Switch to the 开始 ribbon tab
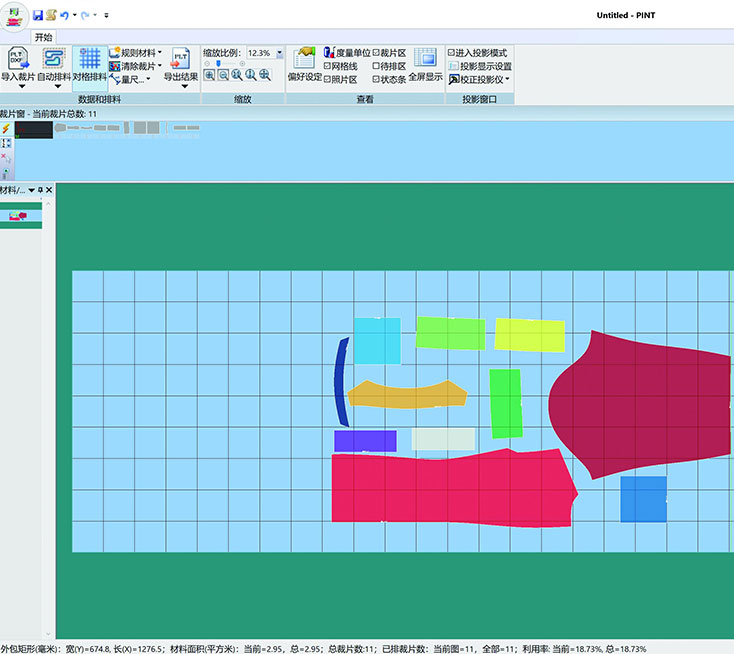The height and width of the screenshot is (654, 734). (x=43, y=36)
